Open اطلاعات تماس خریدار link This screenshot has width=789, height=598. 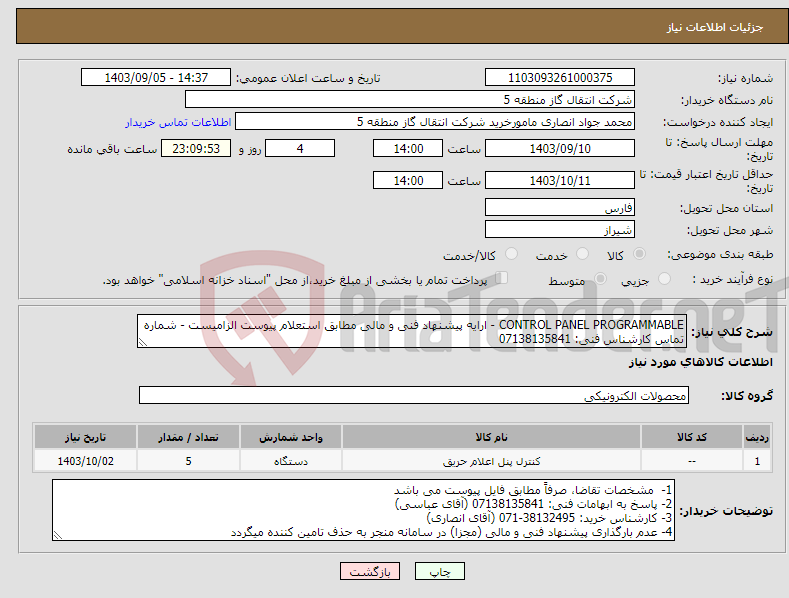[x=178, y=122]
